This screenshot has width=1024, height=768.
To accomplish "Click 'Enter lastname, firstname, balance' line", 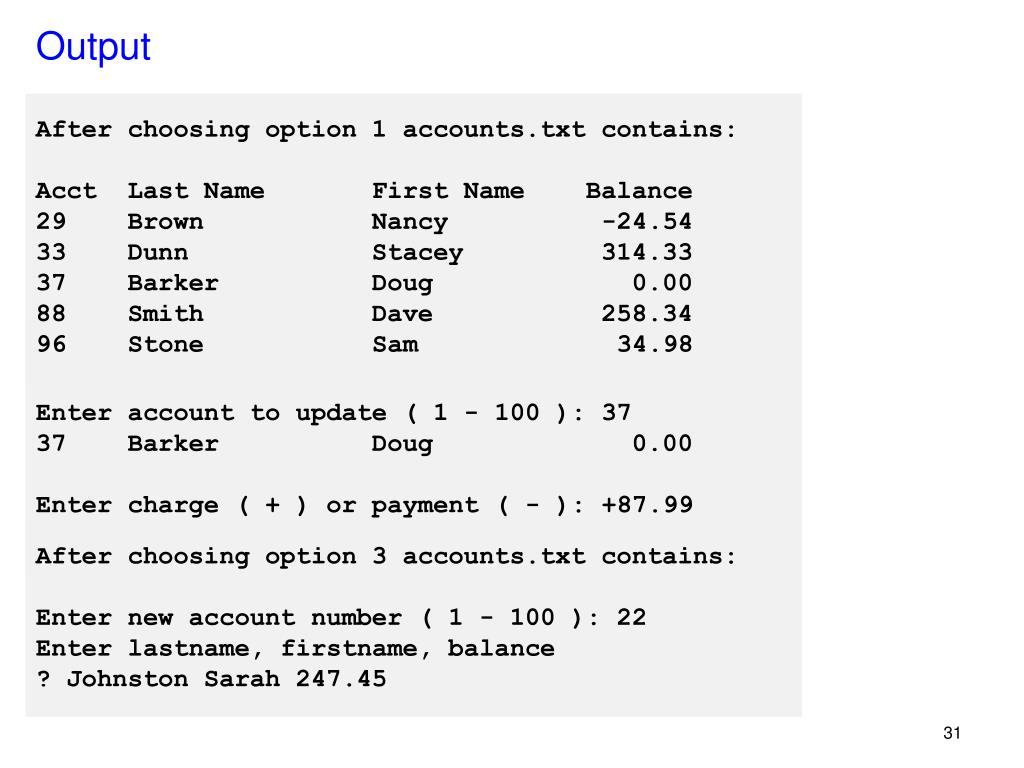I will click(295, 648).
